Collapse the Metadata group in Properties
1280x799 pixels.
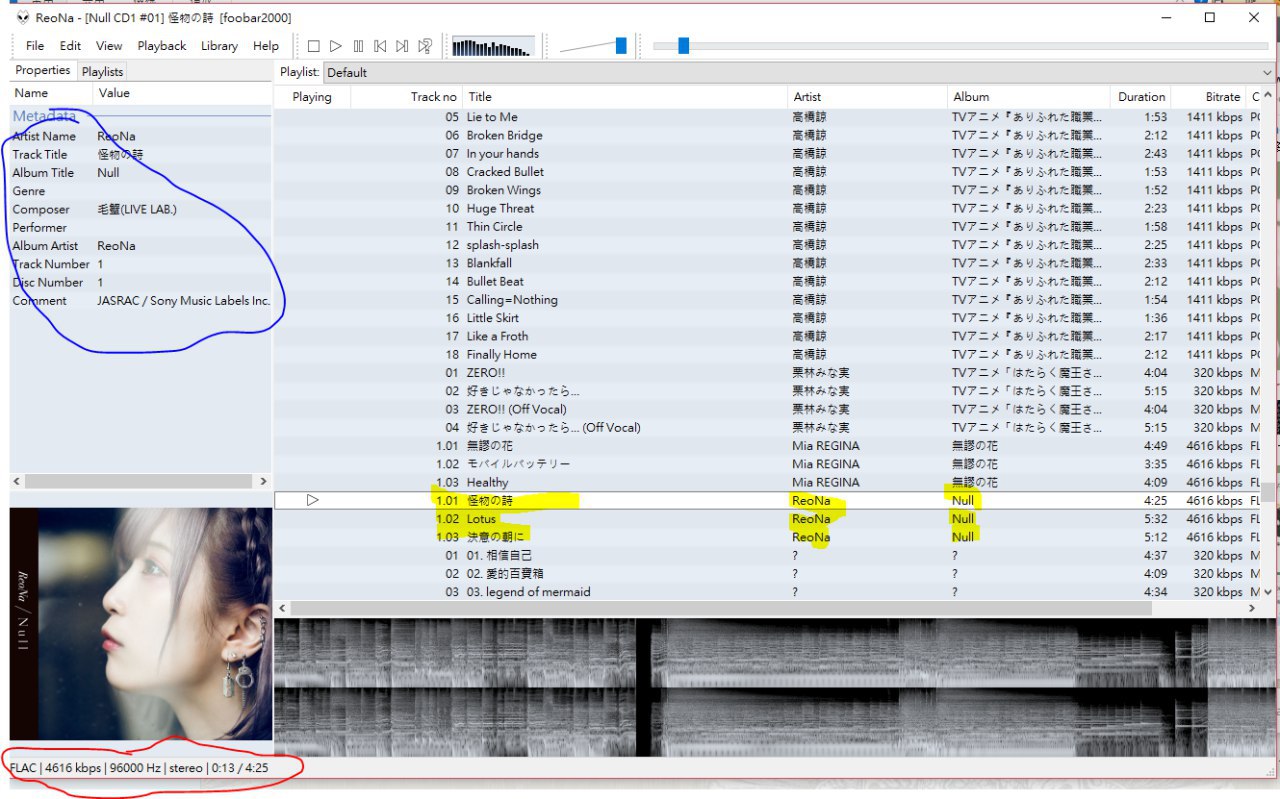click(x=44, y=116)
